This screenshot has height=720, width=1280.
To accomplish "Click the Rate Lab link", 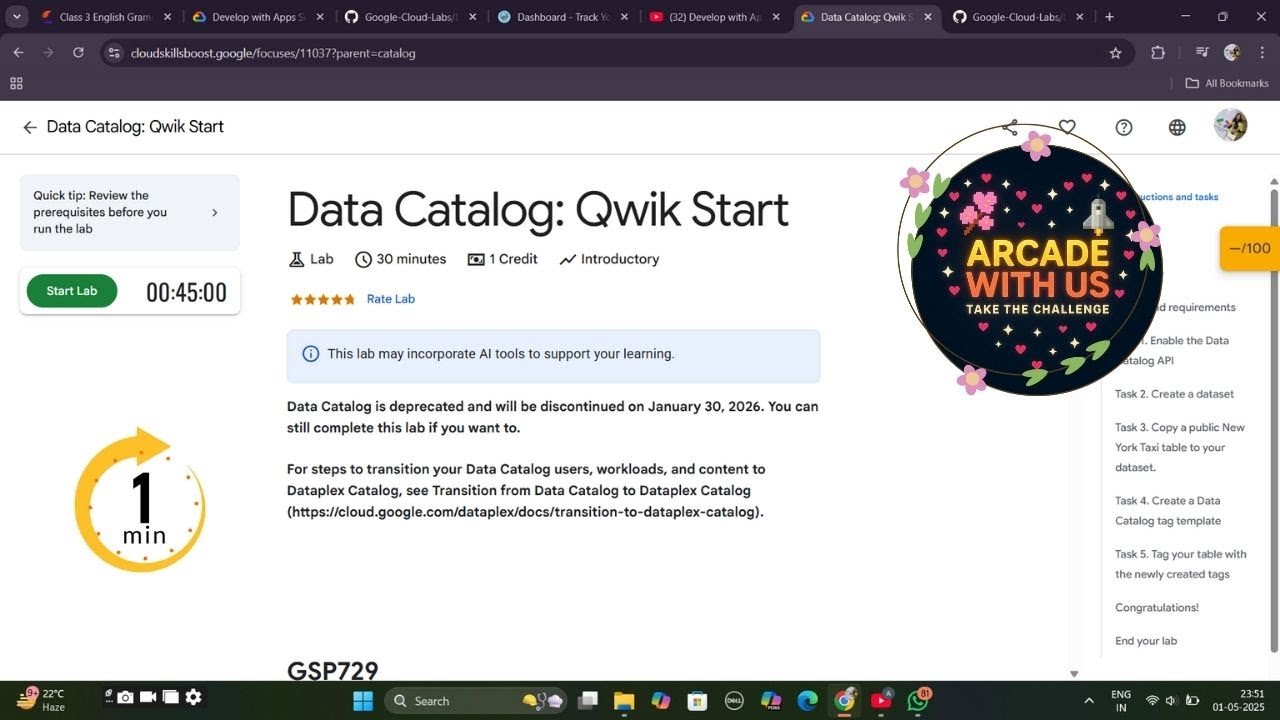I will click(390, 299).
